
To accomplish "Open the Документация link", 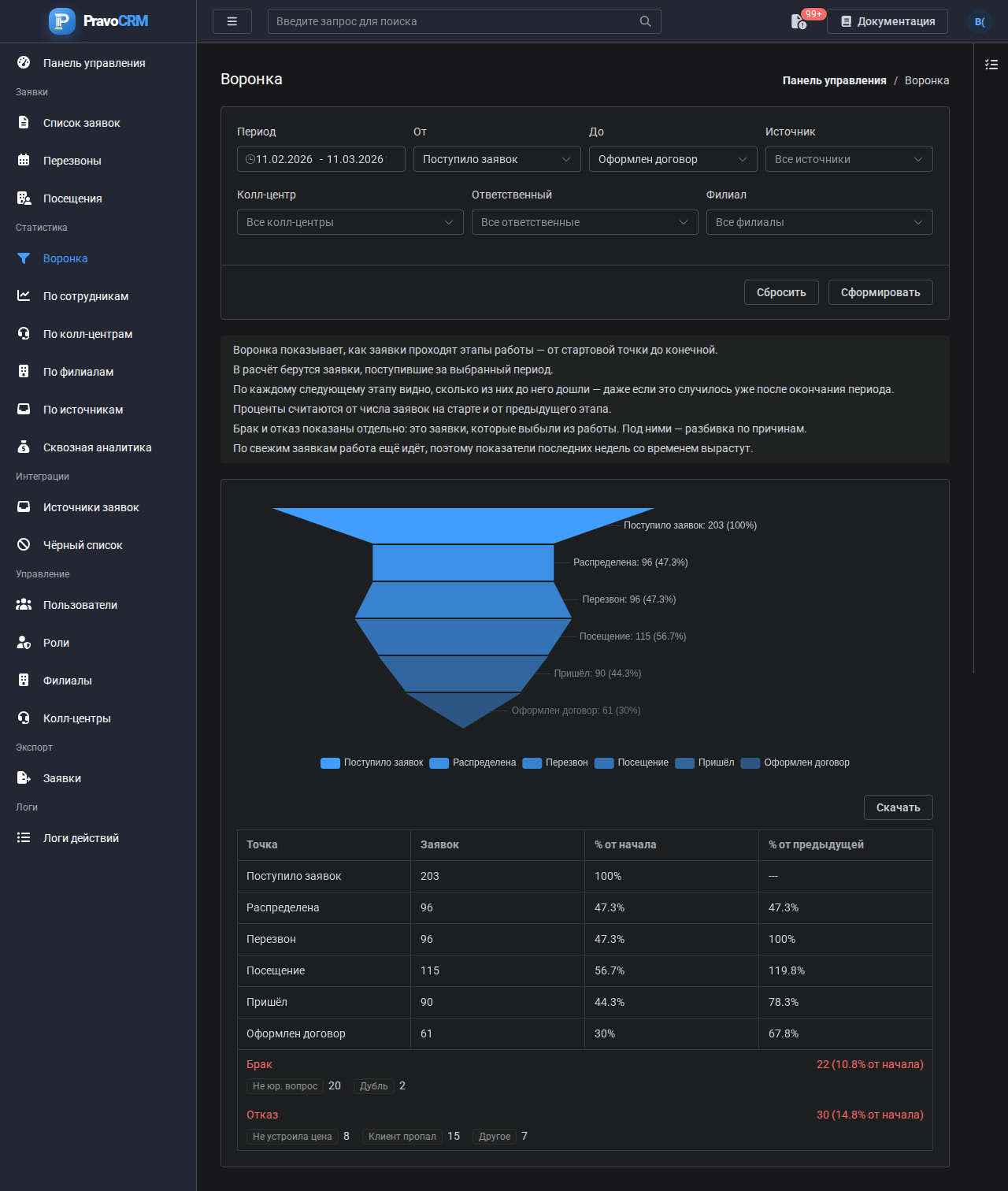I will pyautogui.click(x=888, y=21).
